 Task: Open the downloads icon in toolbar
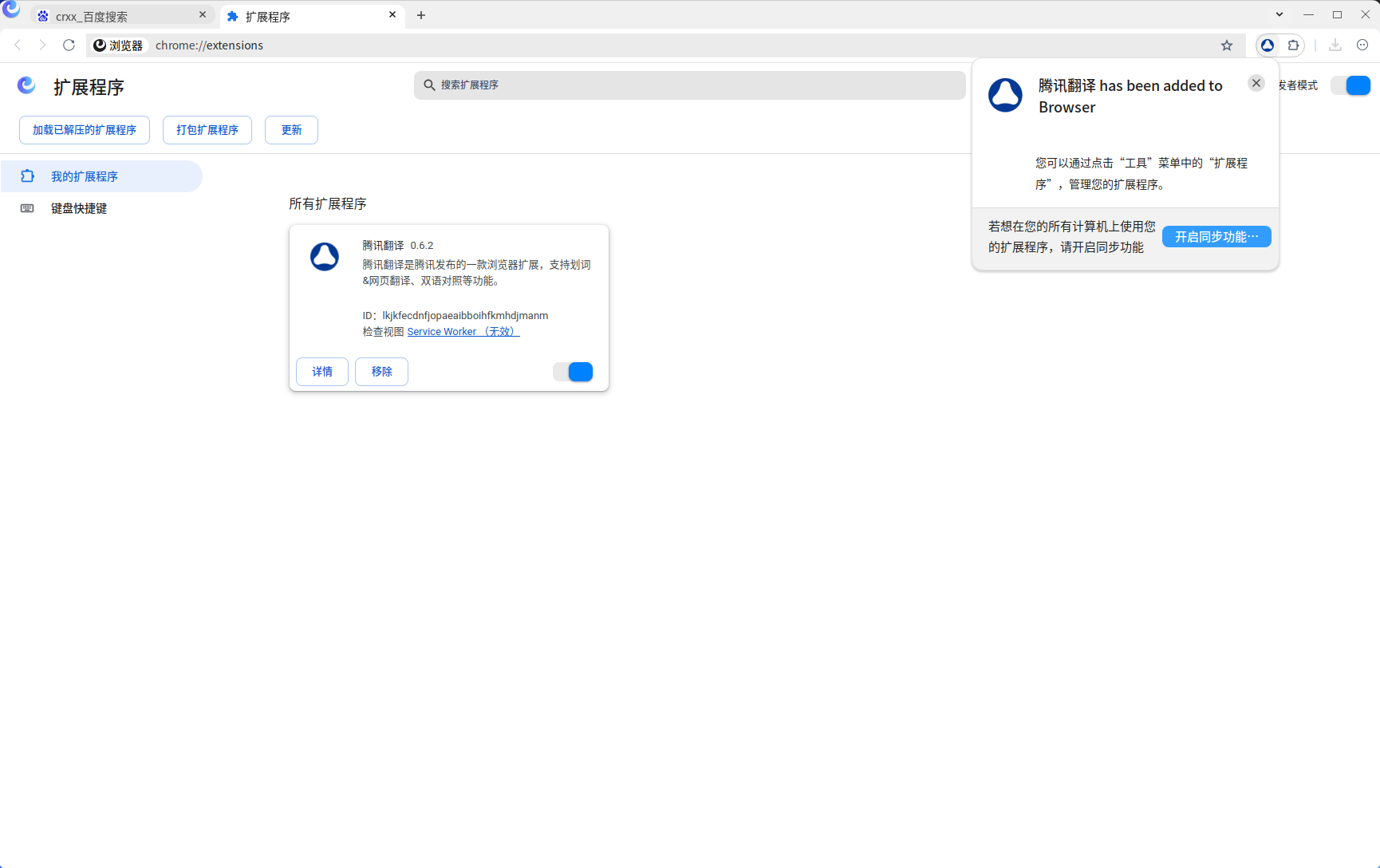tap(1335, 45)
